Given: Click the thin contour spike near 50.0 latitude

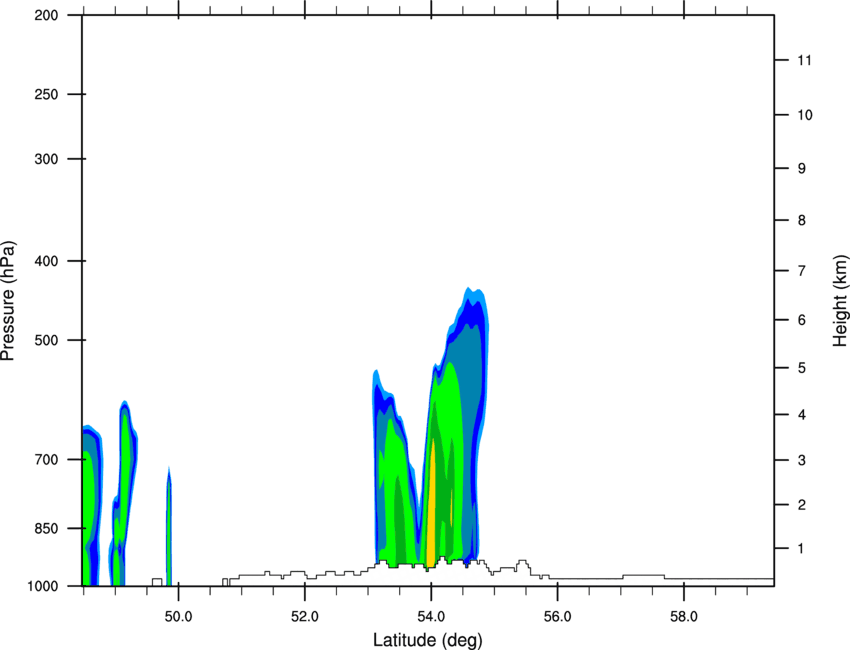Looking at the screenshot, I should tap(169, 526).
